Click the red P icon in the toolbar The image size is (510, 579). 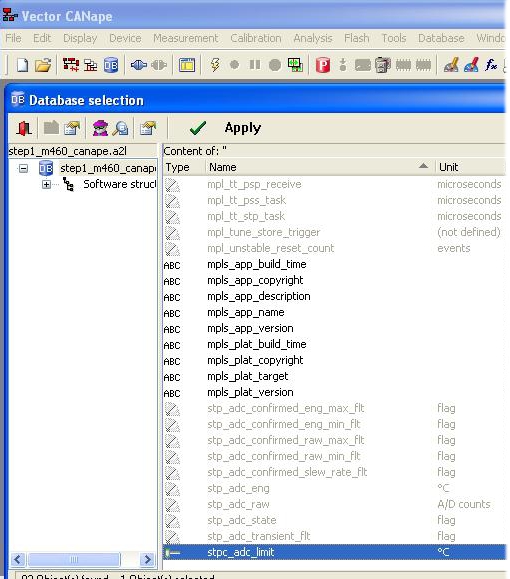pos(323,65)
